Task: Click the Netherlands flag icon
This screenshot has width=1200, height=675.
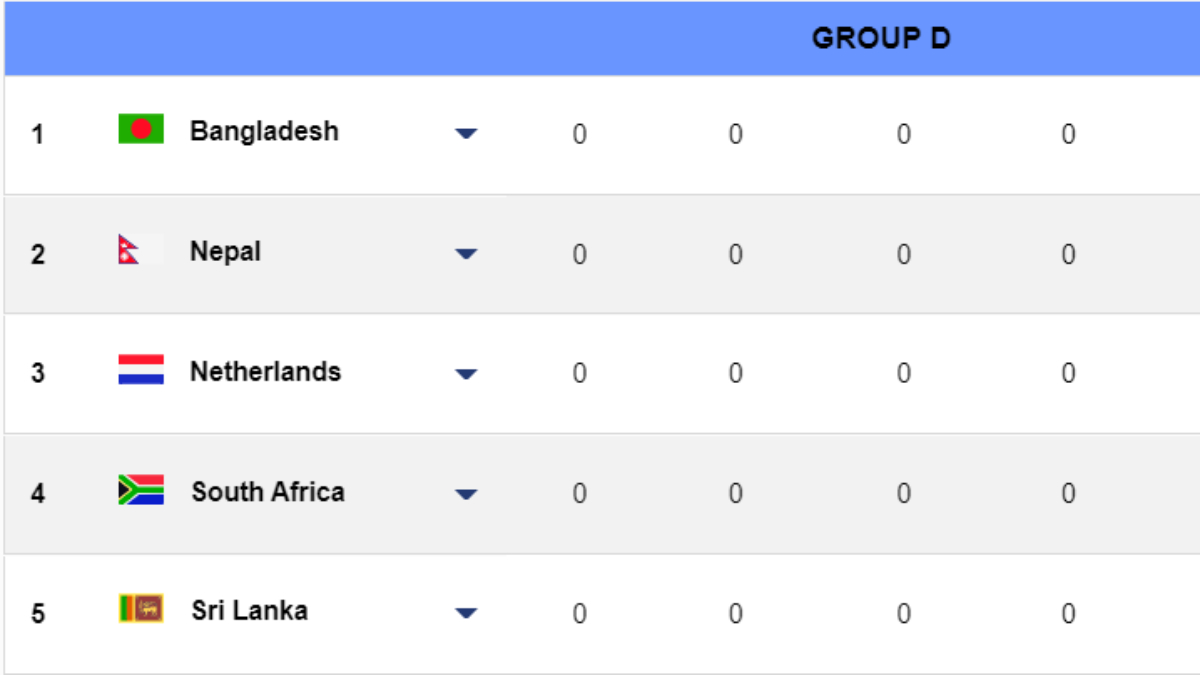Action: [141, 370]
